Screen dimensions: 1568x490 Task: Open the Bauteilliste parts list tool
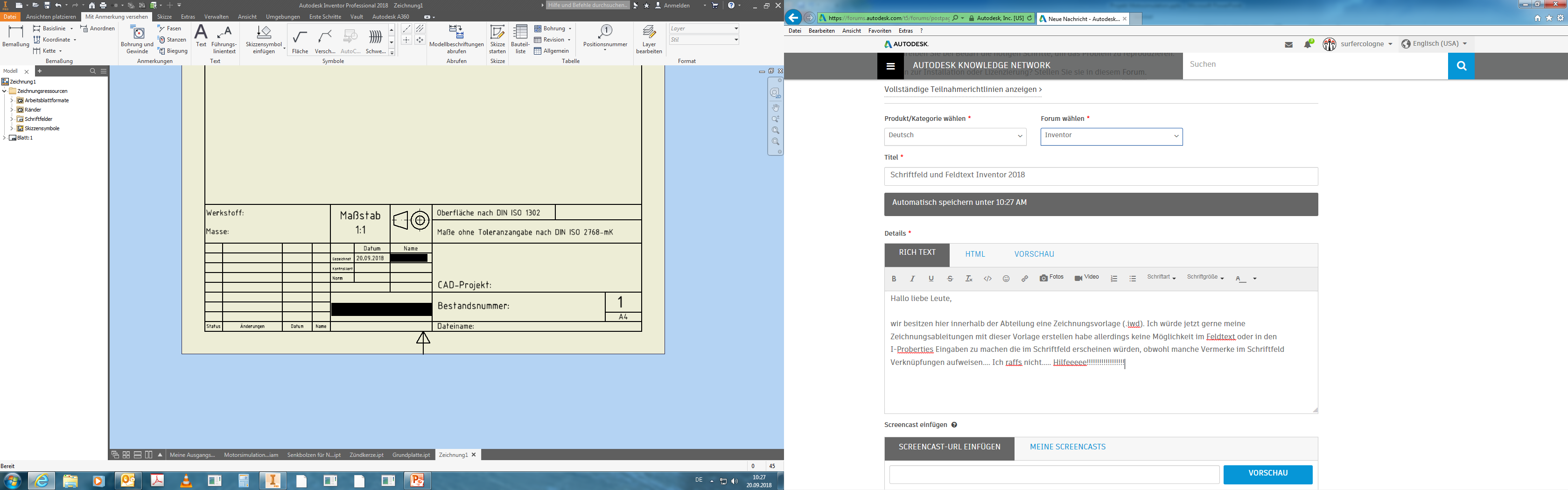(520, 39)
